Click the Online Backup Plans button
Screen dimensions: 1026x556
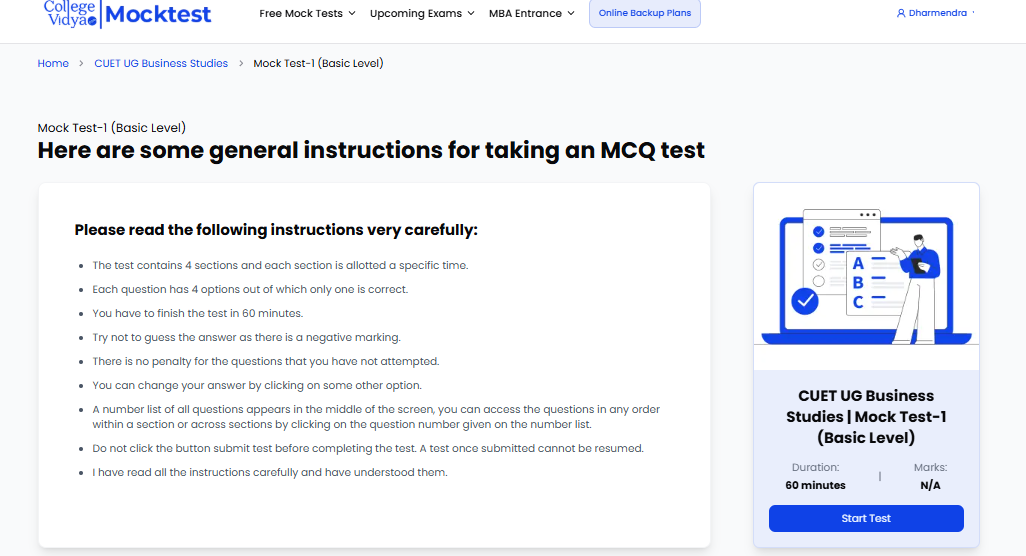pyautogui.click(x=645, y=14)
